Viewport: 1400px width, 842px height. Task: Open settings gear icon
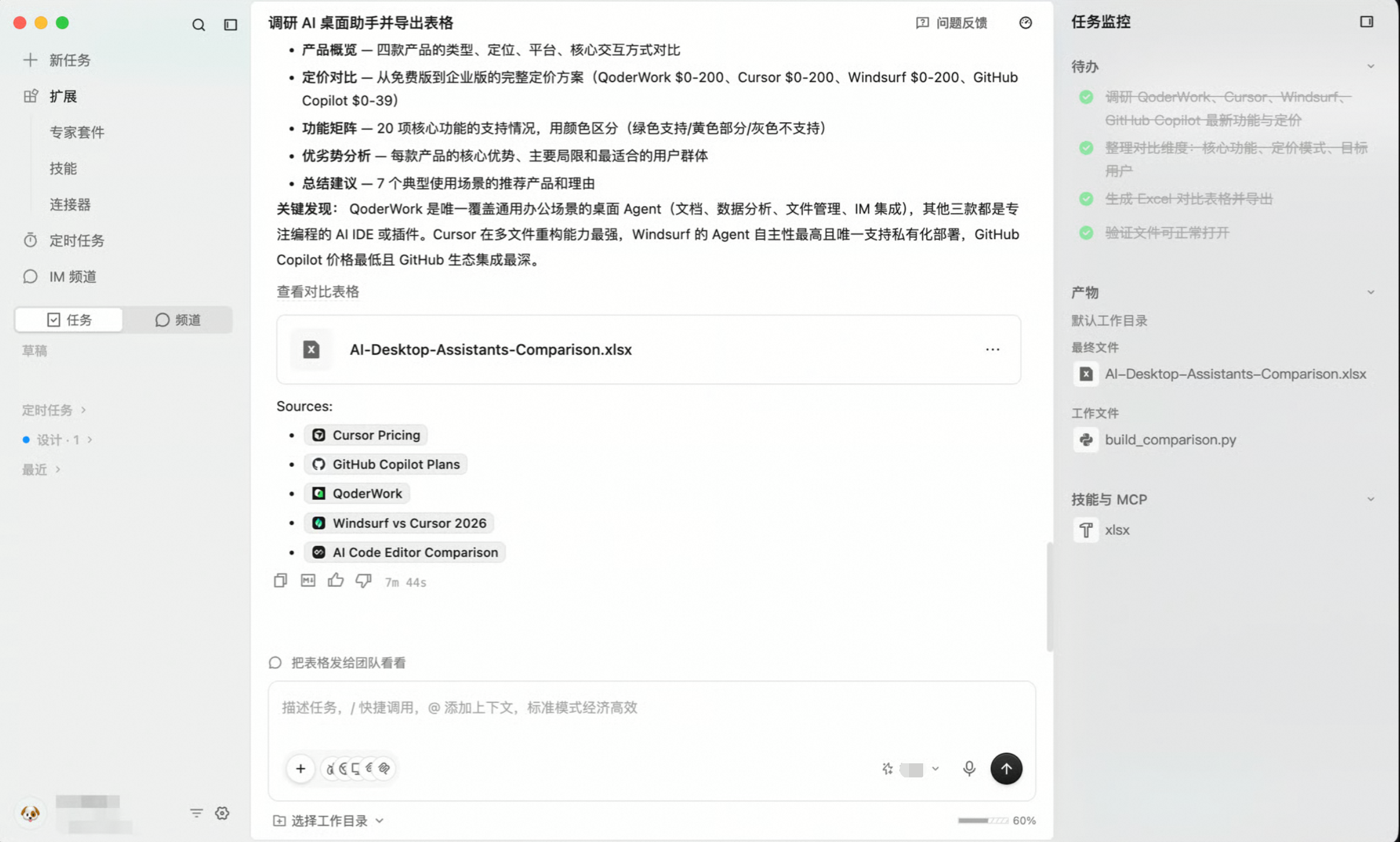[x=222, y=813]
